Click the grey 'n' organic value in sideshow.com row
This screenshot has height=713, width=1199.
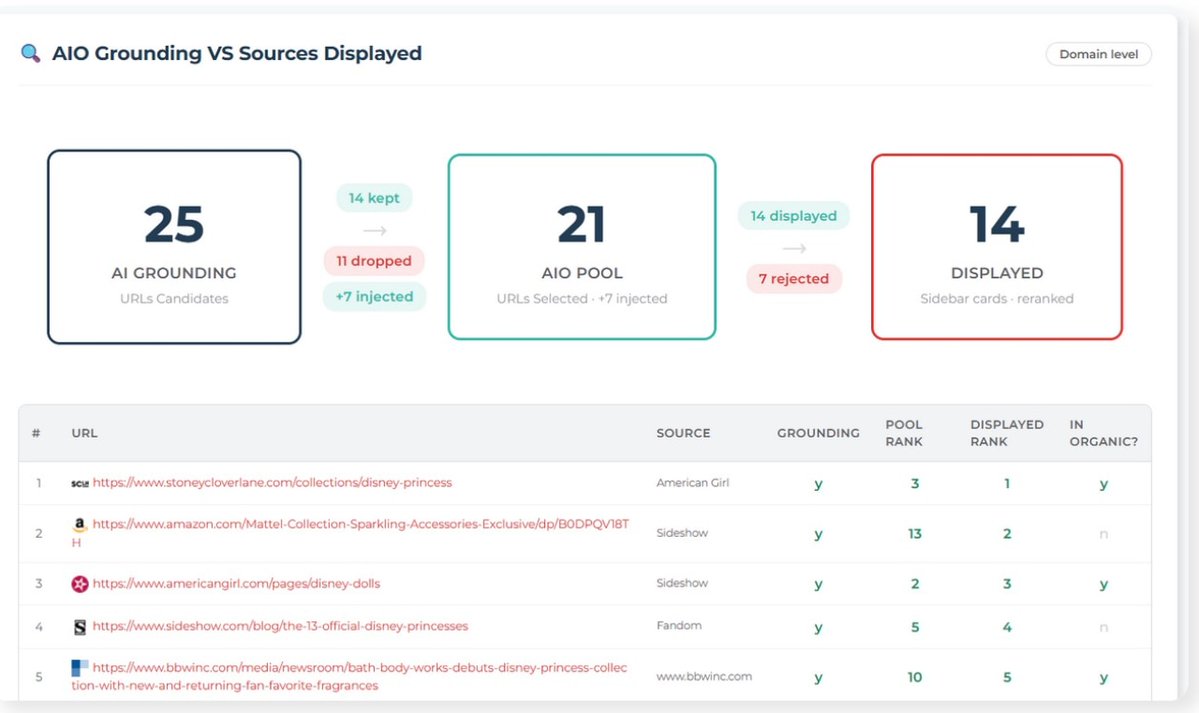(x=1103, y=628)
